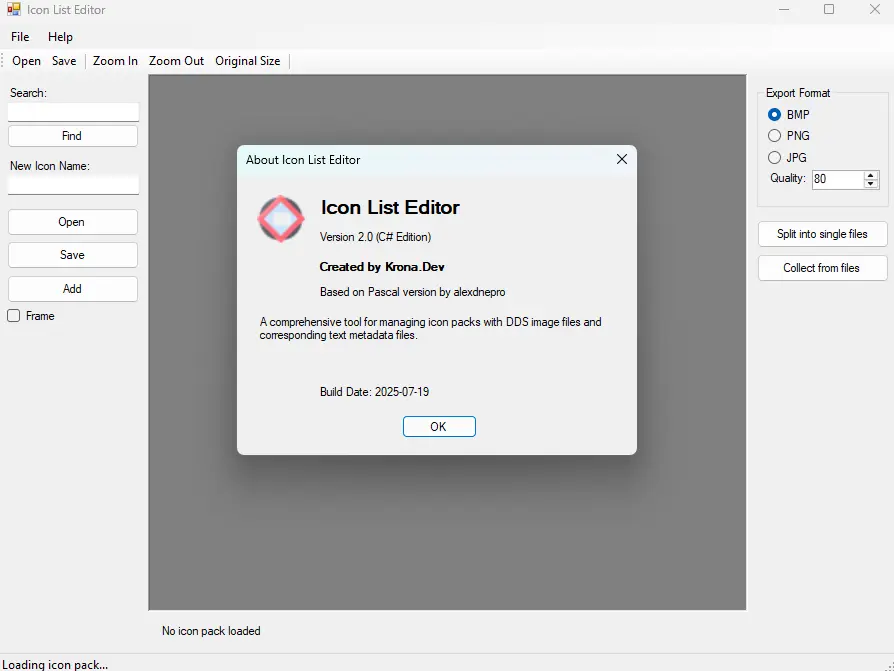Click the 'Build Date: 2025-07-19' text

tap(374, 392)
